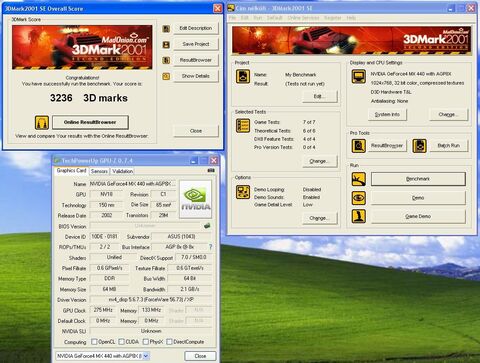
Task: Click the screenshot camera icon in GPU-Z
Action: (x=211, y=170)
